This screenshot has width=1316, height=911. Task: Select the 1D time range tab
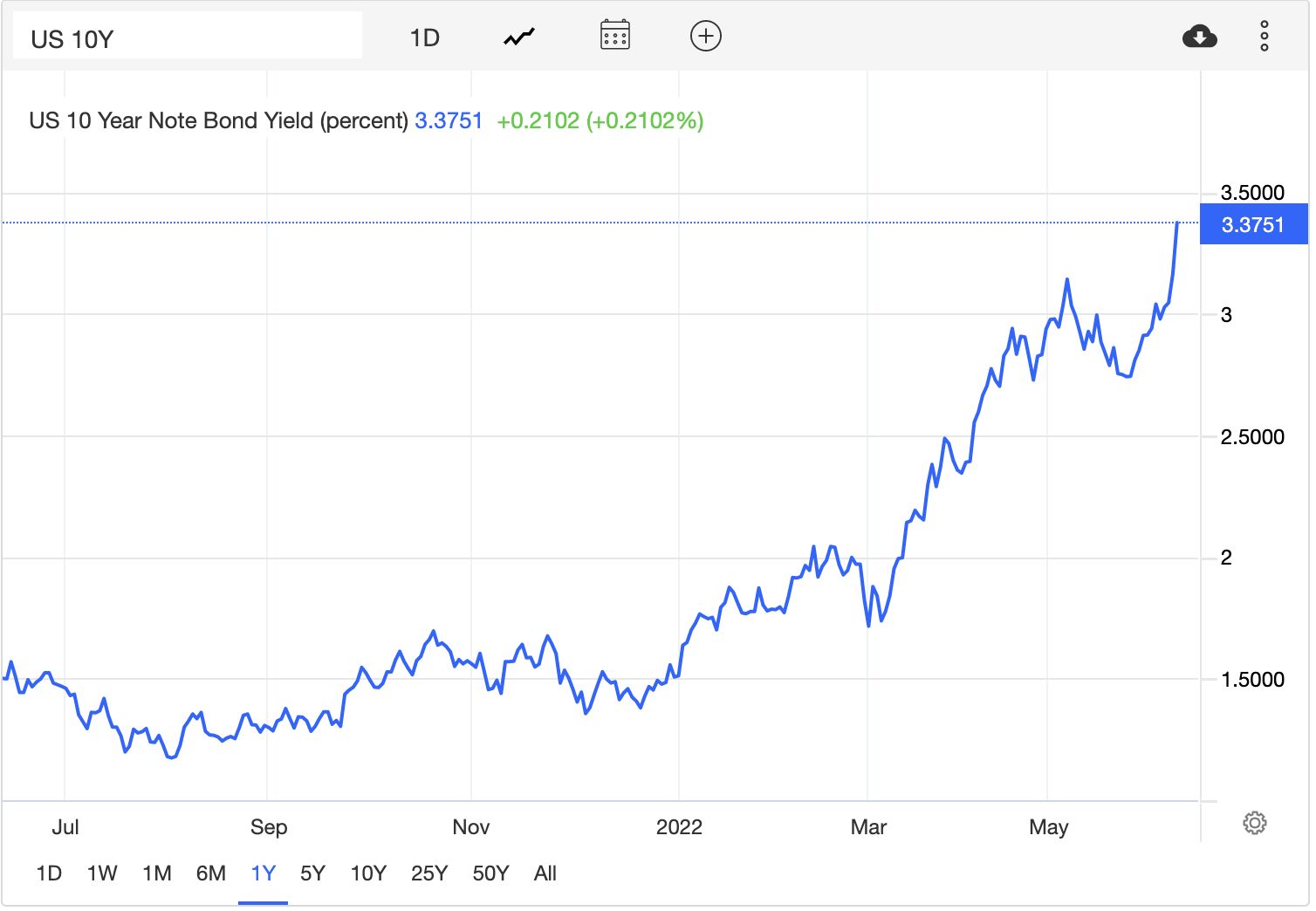(x=49, y=873)
